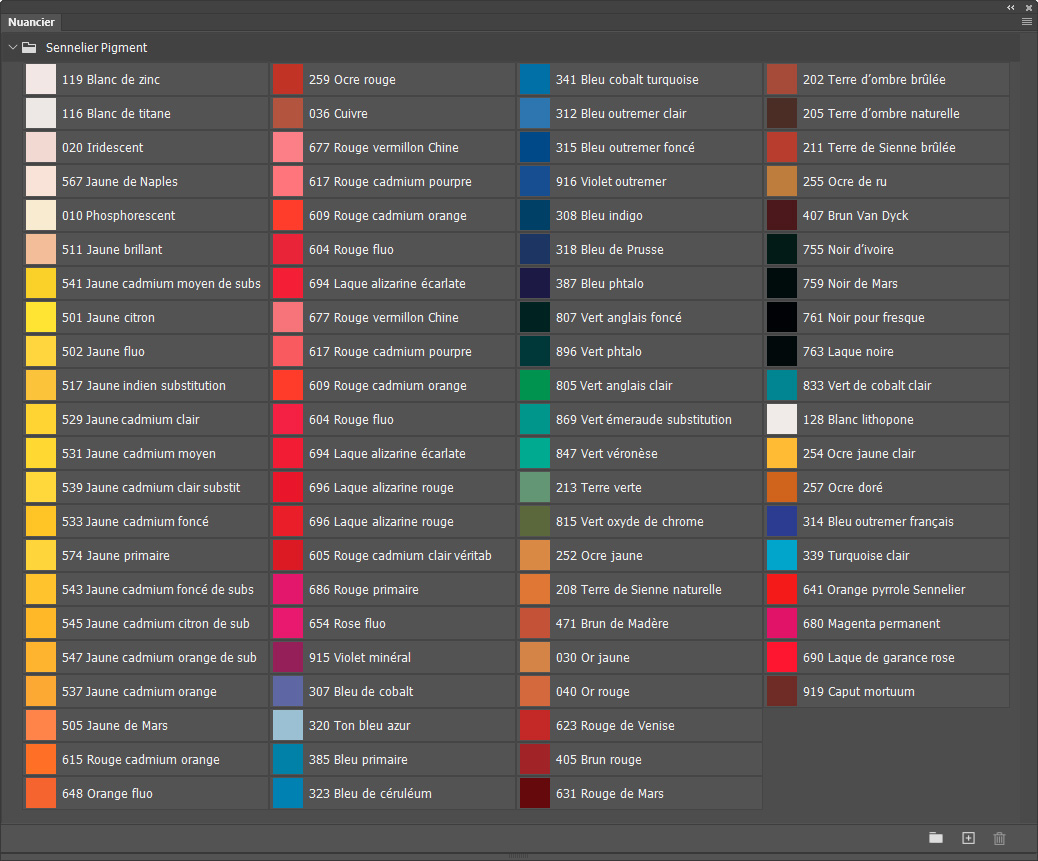Open the Nuancier panel options menu
The width and height of the screenshot is (1038, 861).
(1027, 22)
